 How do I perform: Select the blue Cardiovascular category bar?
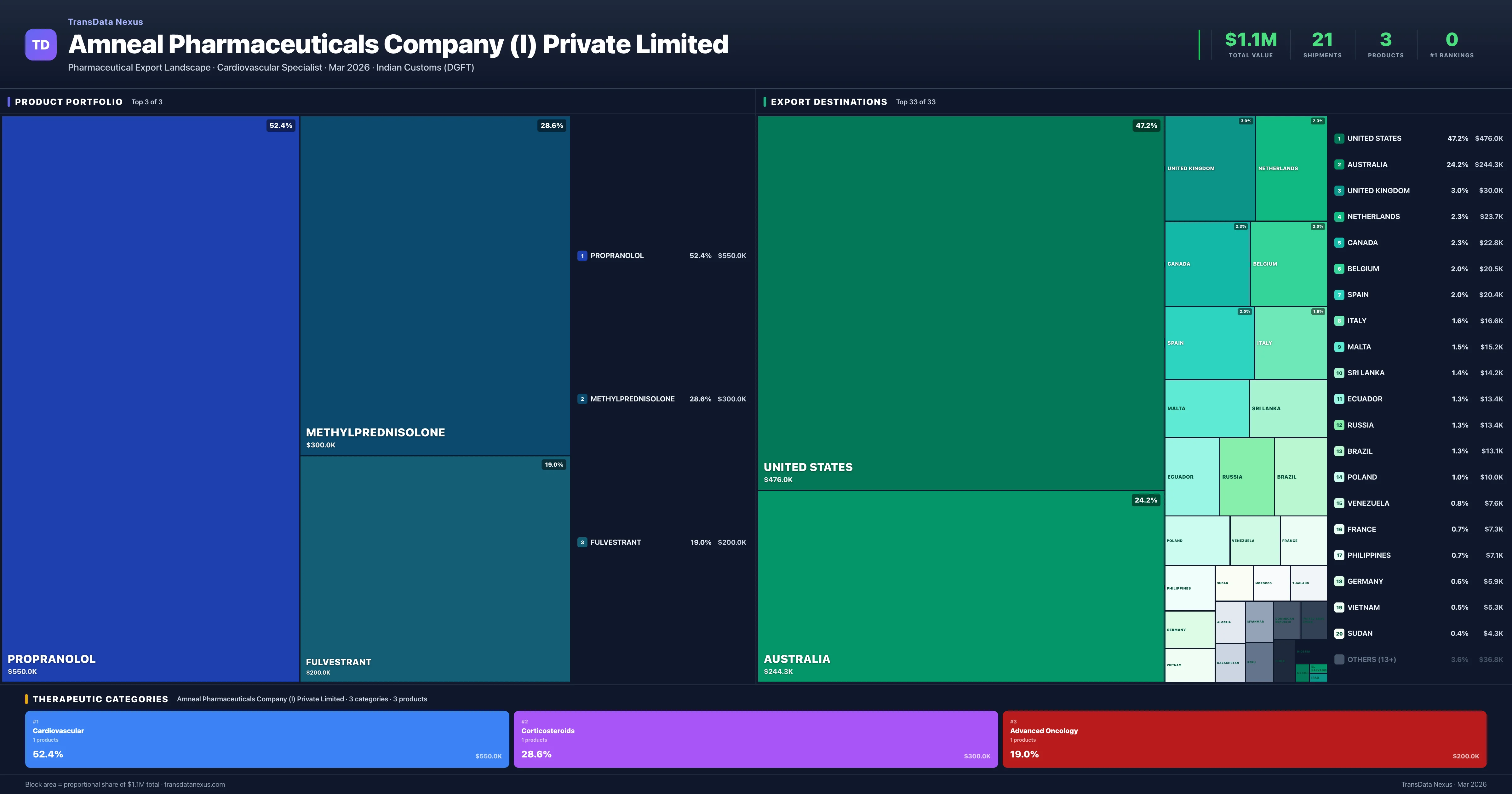pyautogui.click(x=267, y=739)
